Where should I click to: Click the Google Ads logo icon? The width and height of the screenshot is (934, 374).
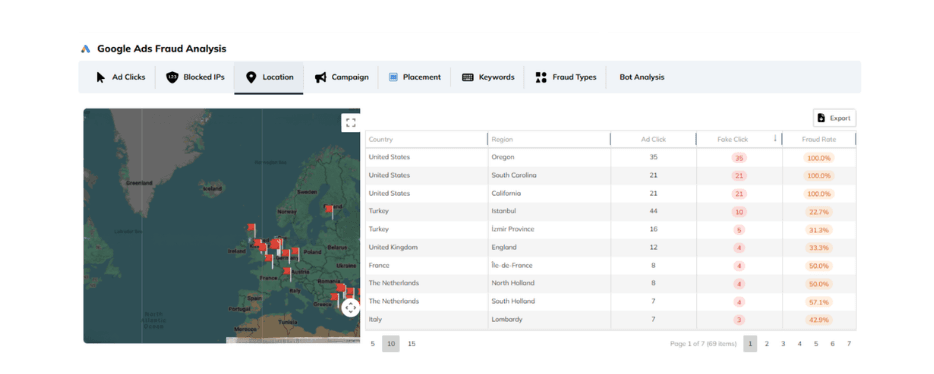(x=86, y=49)
